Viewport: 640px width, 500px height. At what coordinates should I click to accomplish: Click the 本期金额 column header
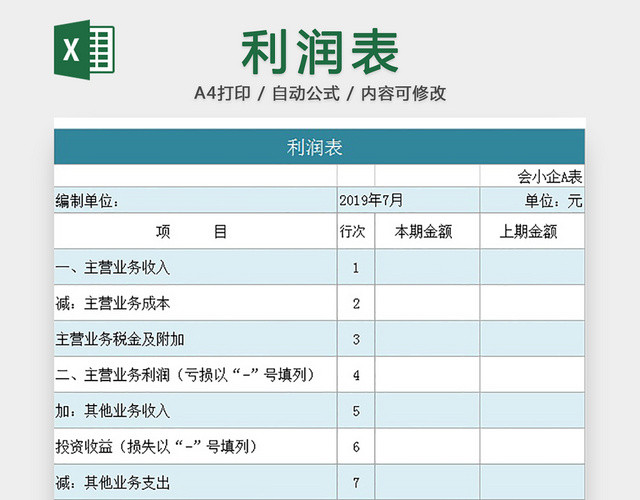coord(427,231)
